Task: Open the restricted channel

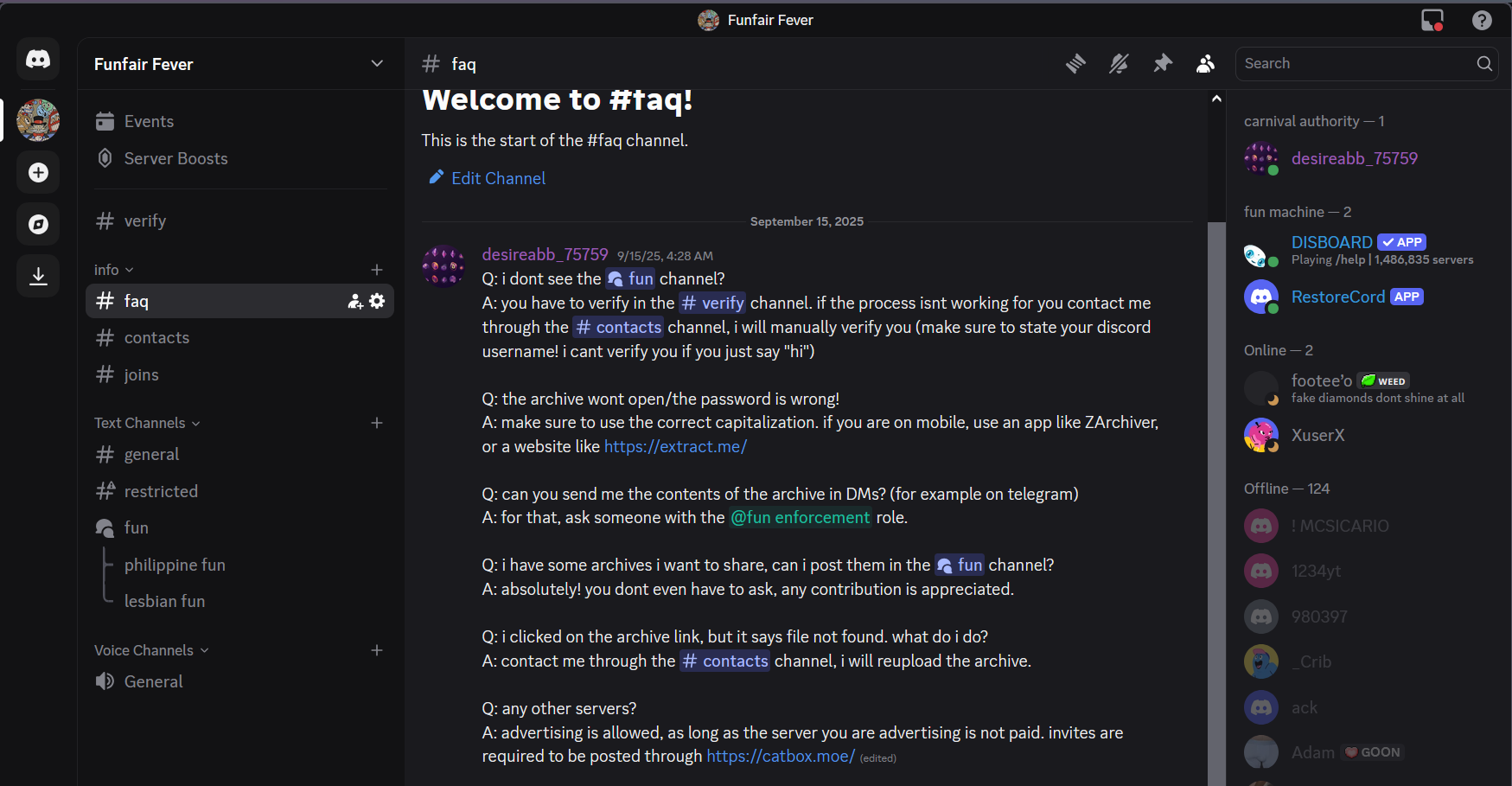Action: tap(239, 491)
